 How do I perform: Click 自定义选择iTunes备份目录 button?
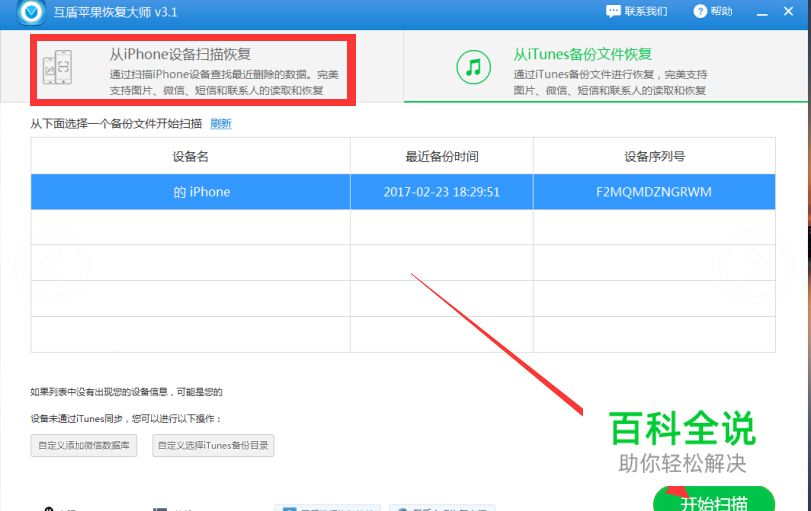213,445
